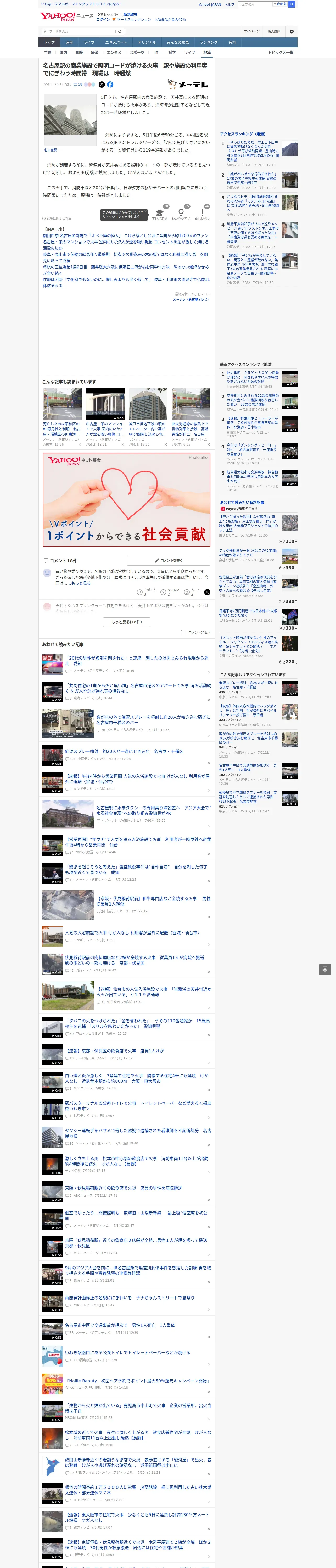Open video ranking item 蚊の季節 25℃〜30℃で活動
Image resolution: width=336 pixels, height=1568 pixels.
253,377
